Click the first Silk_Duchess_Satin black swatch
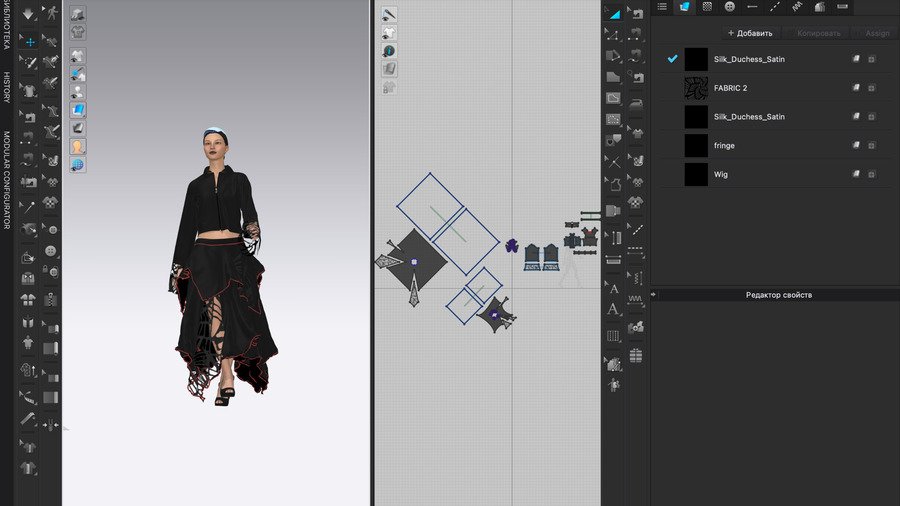The image size is (900, 506). coord(696,59)
